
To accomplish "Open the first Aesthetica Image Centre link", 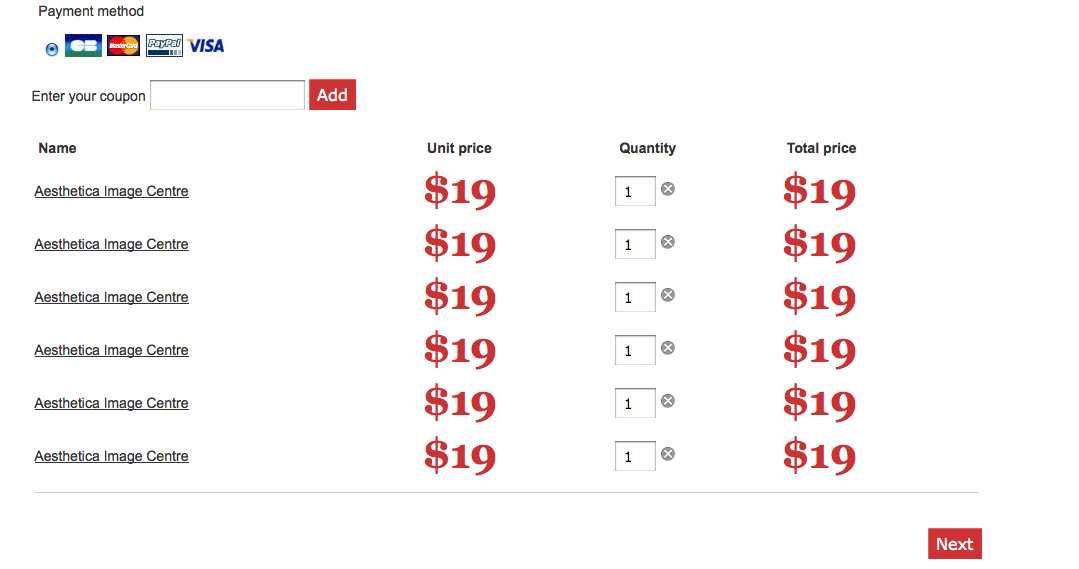I will (x=111, y=191).
